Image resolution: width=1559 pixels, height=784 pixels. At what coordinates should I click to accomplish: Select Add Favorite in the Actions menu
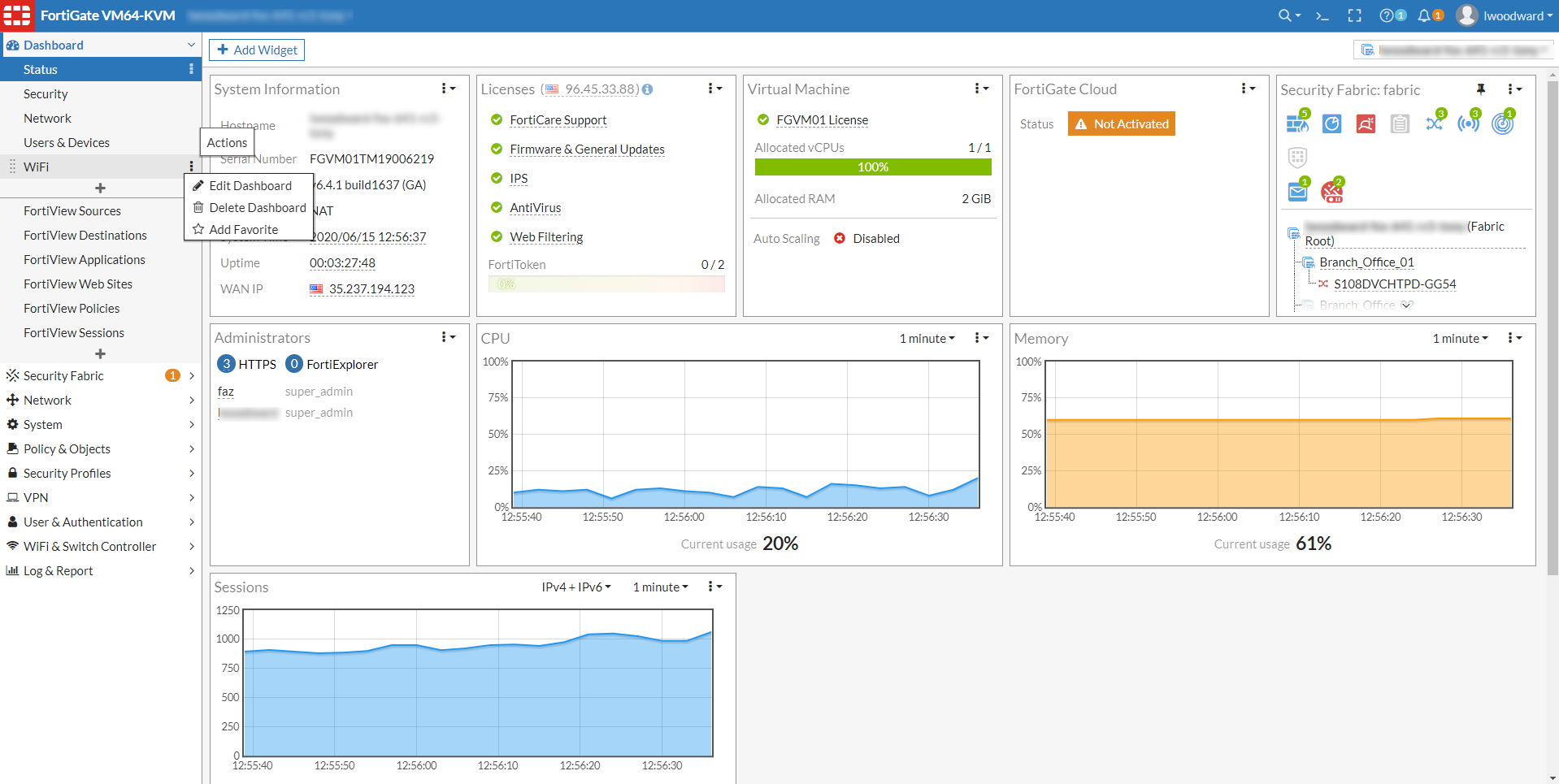246,229
